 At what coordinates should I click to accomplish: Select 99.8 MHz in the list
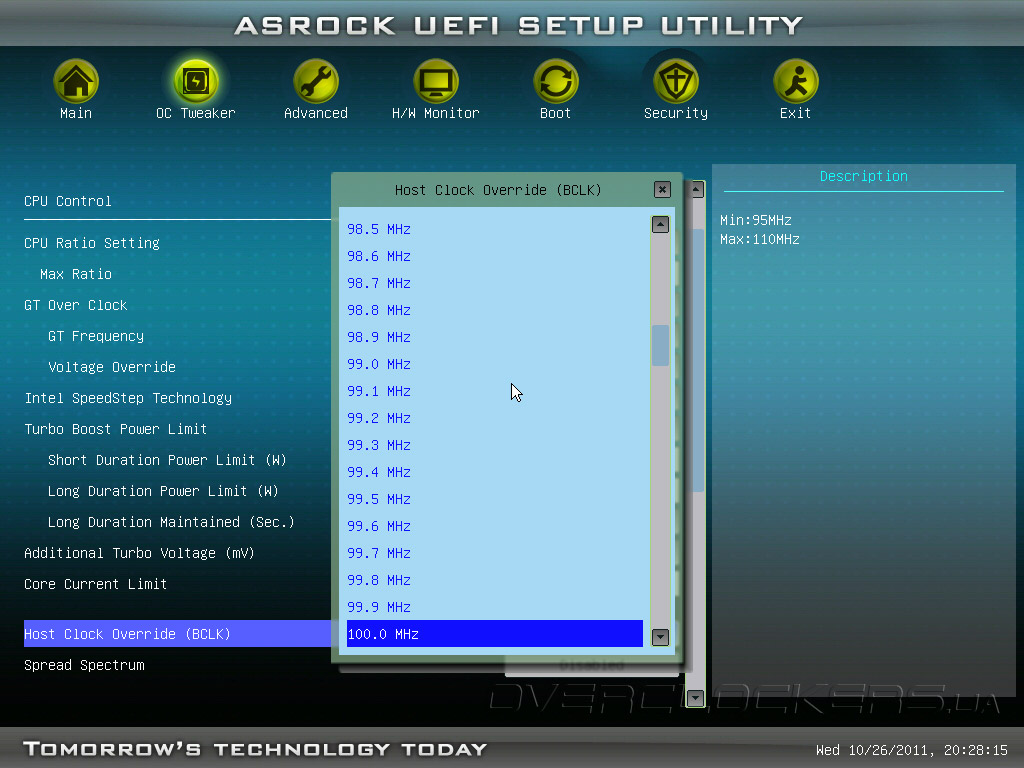(379, 580)
